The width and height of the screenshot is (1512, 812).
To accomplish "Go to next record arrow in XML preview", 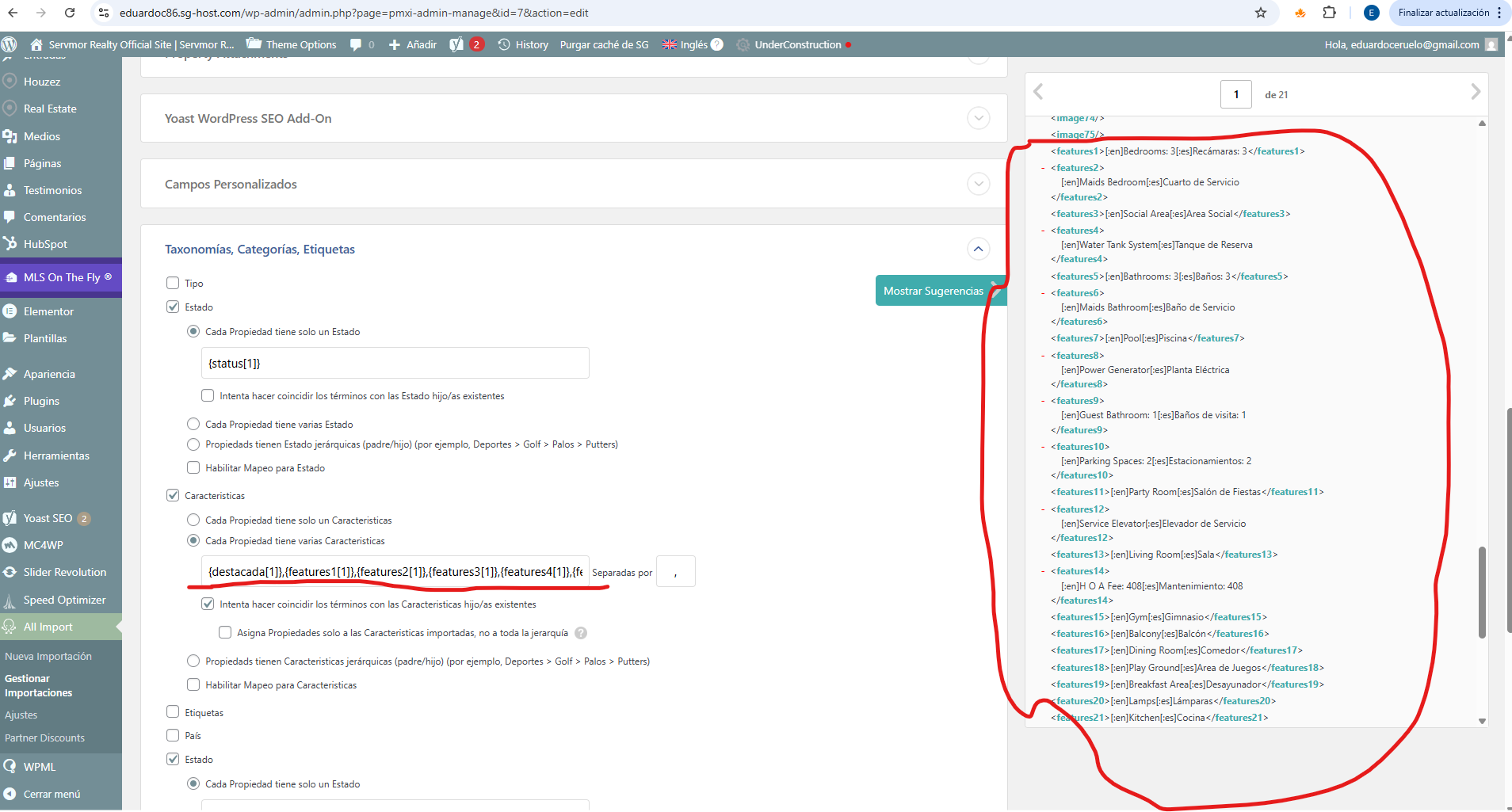I will [1475, 92].
